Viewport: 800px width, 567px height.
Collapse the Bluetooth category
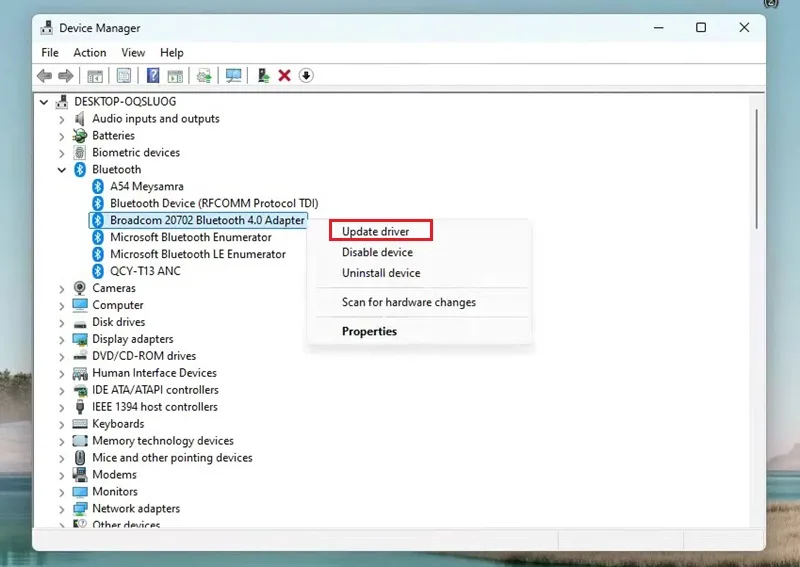click(62, 170)
